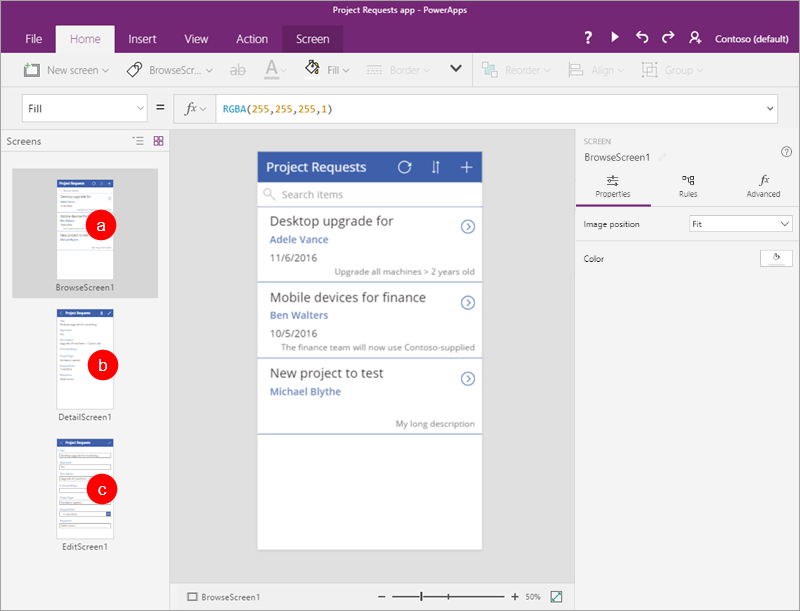Click BrowseScreen1 in the status bar
Screen dimensions: 800x611
click(x=224, y=597)
